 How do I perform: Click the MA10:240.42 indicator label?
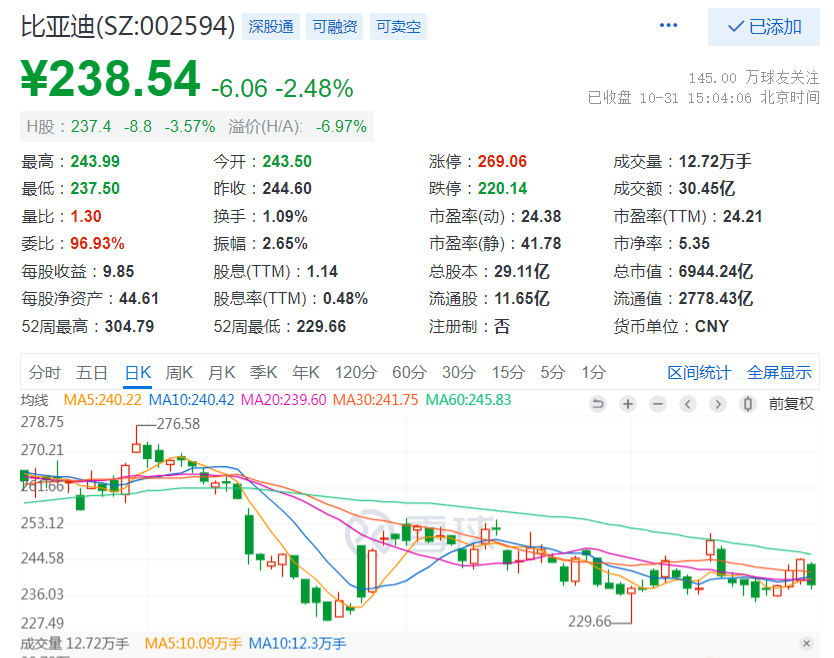191,399
